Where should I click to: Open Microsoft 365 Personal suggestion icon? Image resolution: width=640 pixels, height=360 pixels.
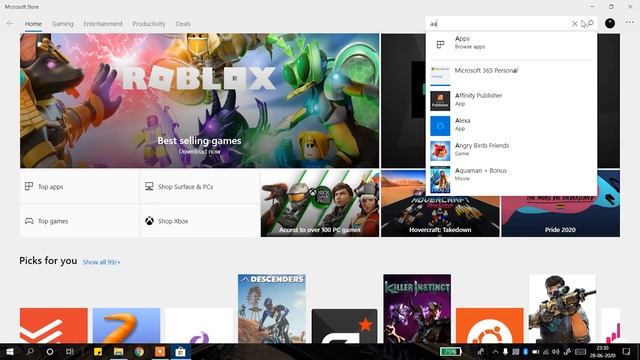(440, 76)
